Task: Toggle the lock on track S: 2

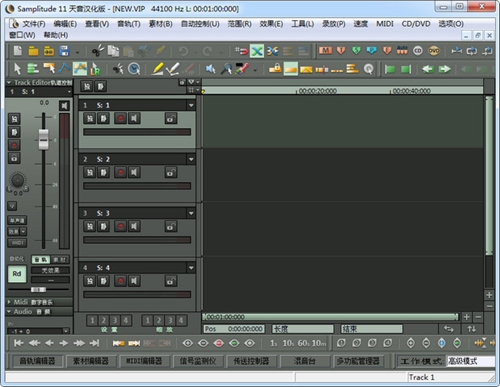Action: 171,172
